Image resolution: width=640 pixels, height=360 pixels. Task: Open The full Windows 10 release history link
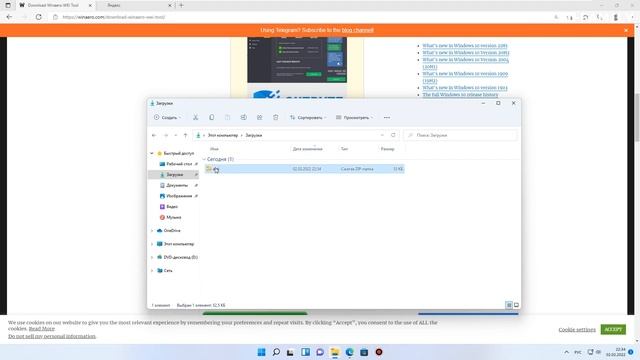[x=460, y=95]
